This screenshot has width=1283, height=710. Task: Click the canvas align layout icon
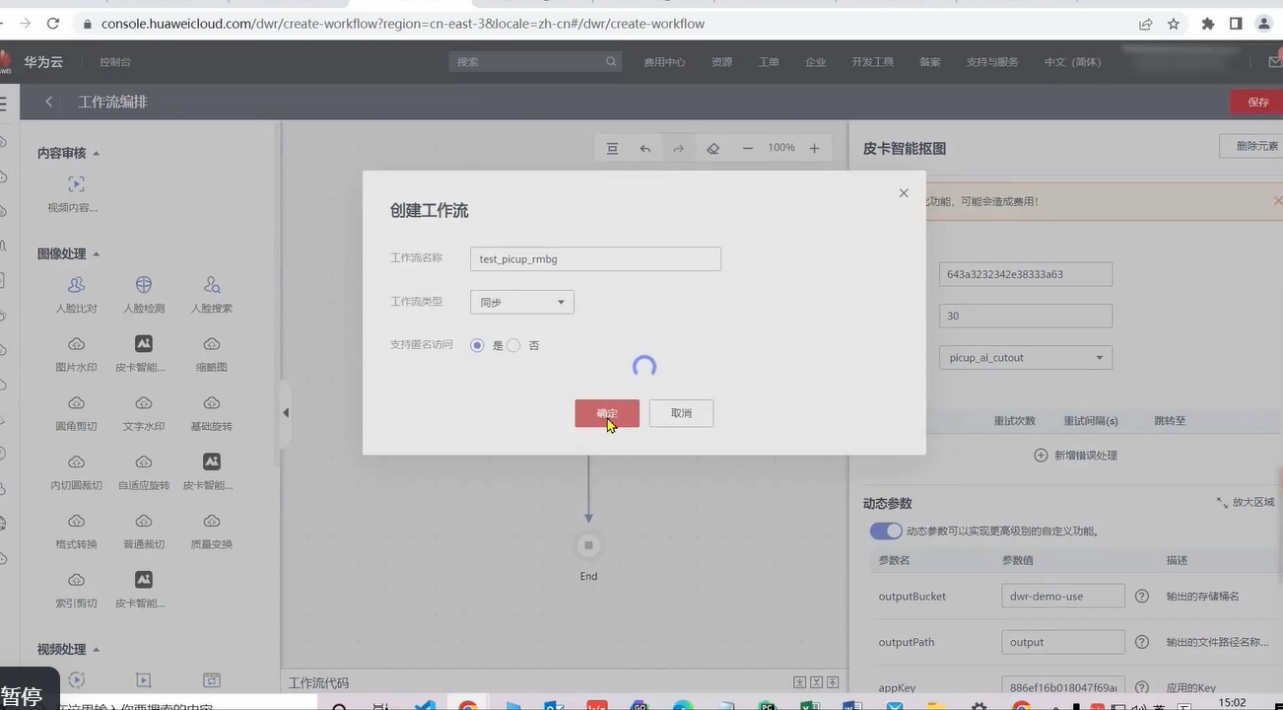pos(612,148)
